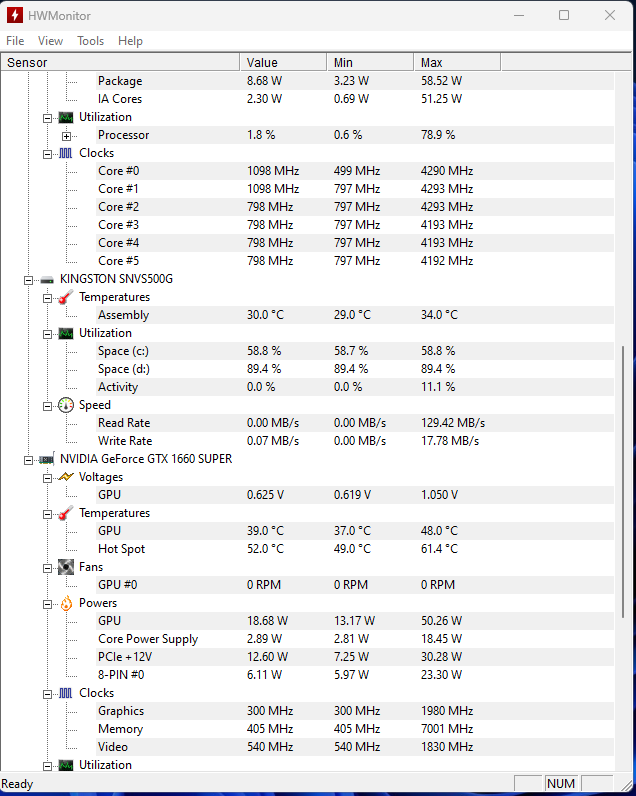
Task: Click the Sensor column header
Action: pos(120,62)
